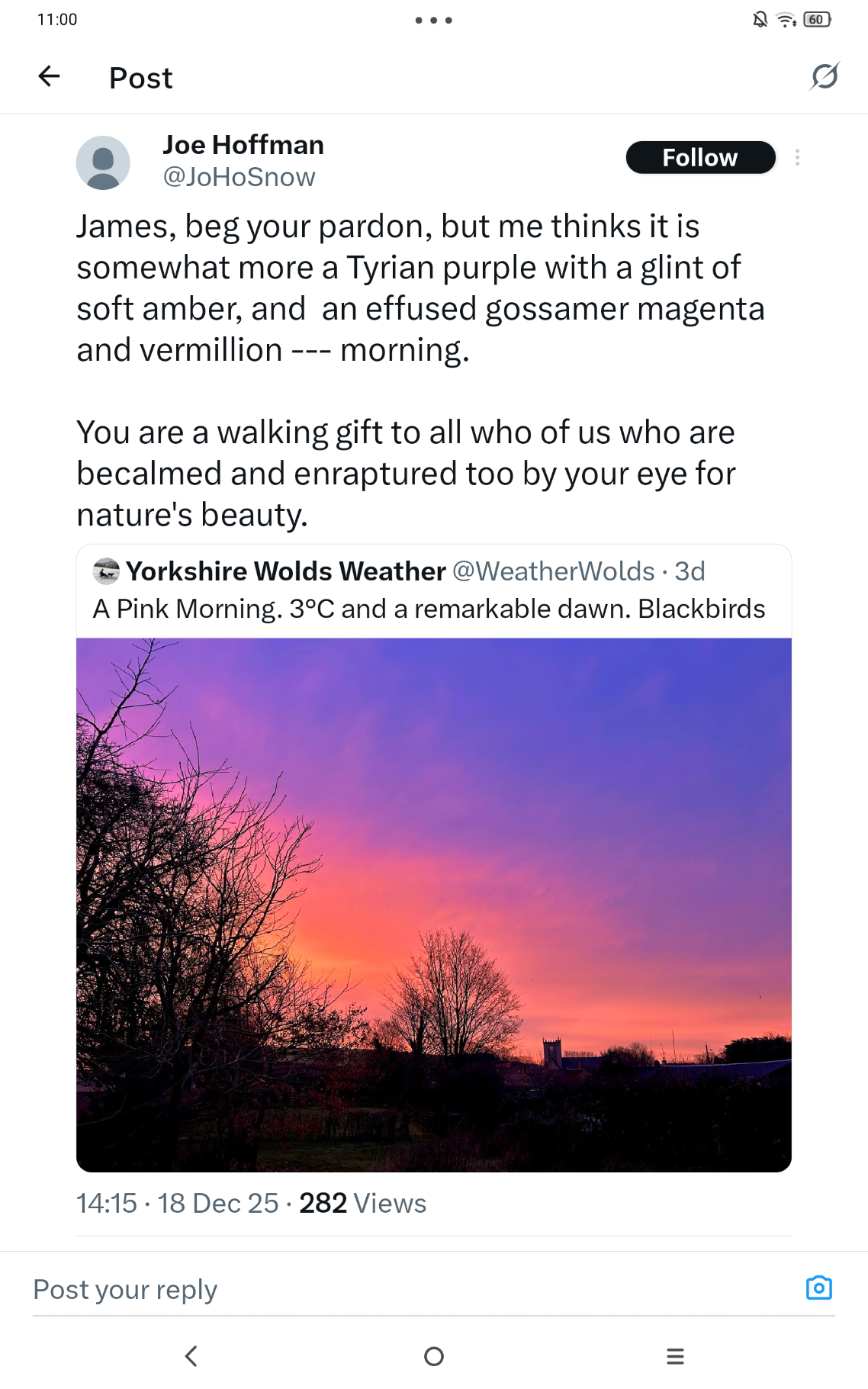View the pink sunrise photo
Viewport: 868px width, 1389px height.
click(433, 904)
